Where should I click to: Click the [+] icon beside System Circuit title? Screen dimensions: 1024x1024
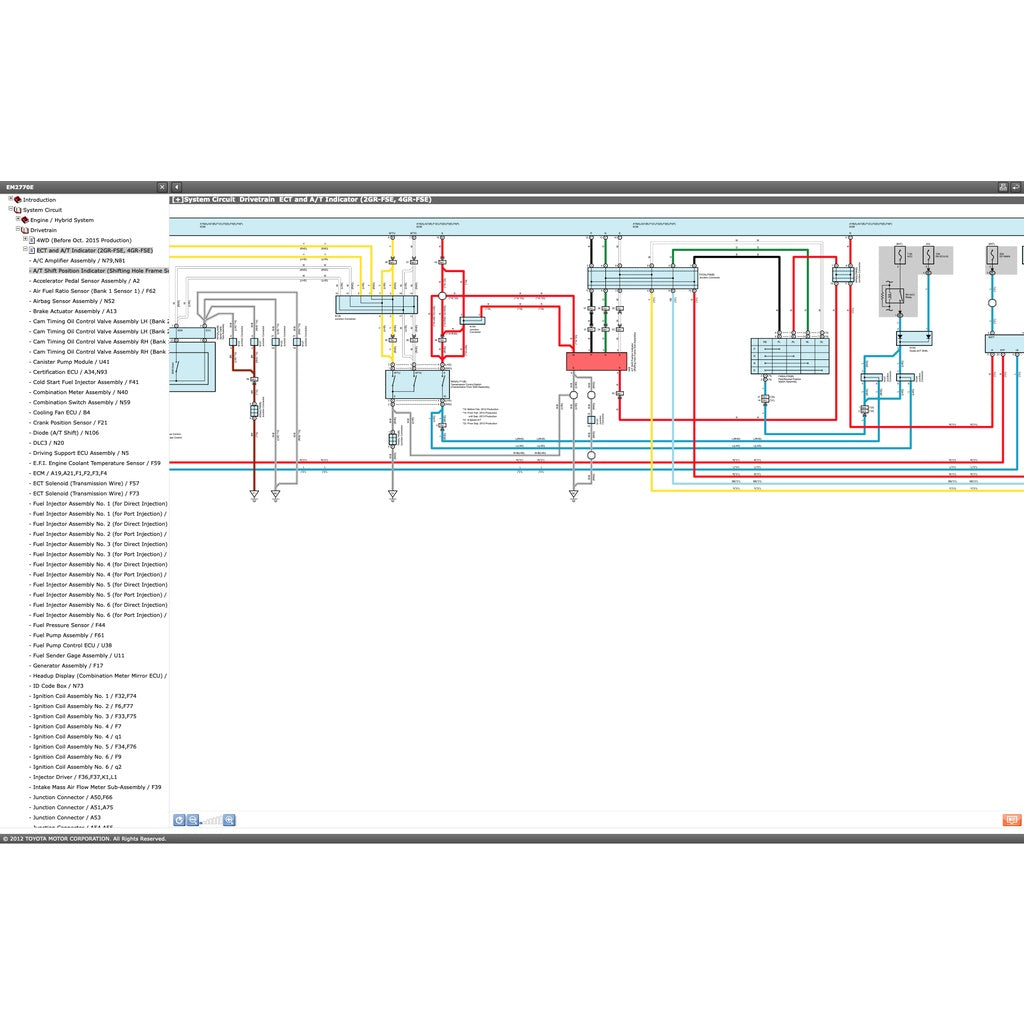coord(177,200)
